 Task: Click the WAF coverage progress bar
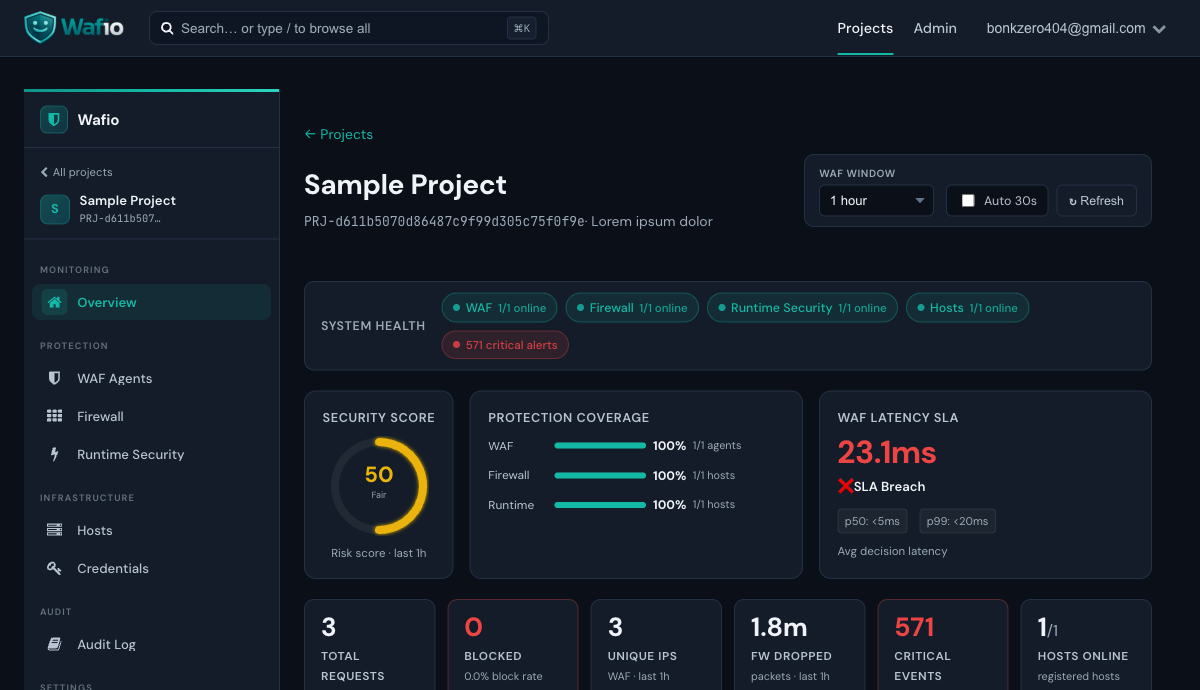coord(600,446)
